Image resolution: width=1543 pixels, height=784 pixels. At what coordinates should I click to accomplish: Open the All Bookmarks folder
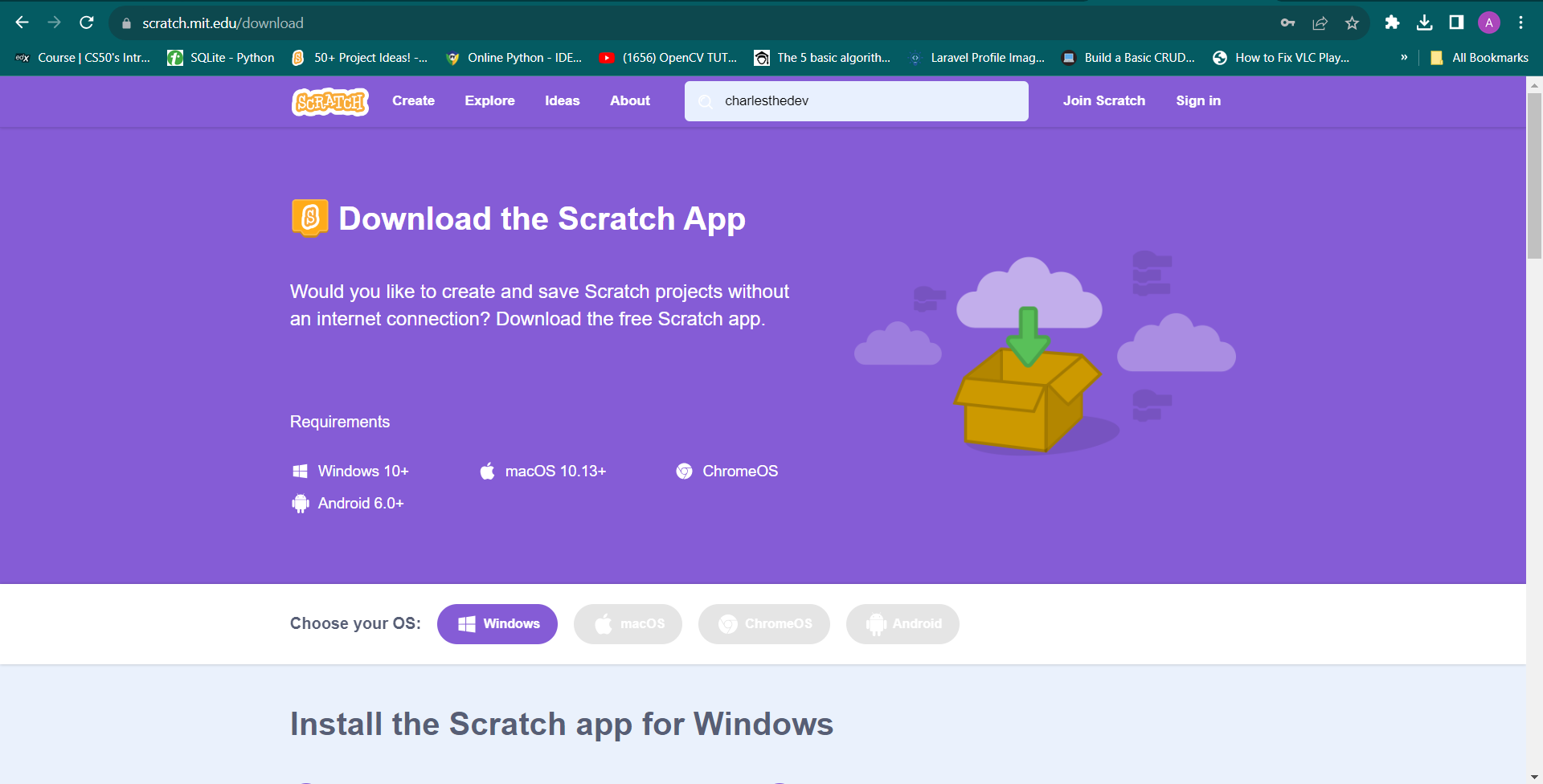(x=1480, y=57)
